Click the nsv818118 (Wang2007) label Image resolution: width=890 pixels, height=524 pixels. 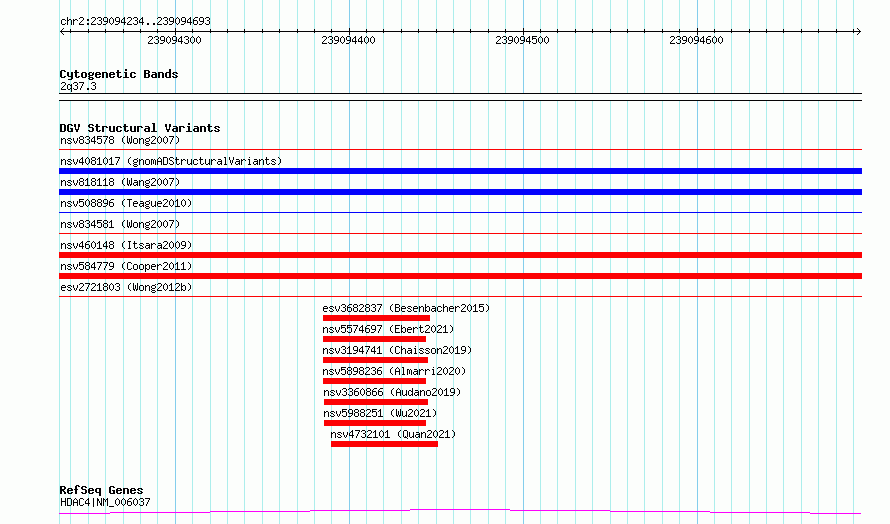(120, 182)
